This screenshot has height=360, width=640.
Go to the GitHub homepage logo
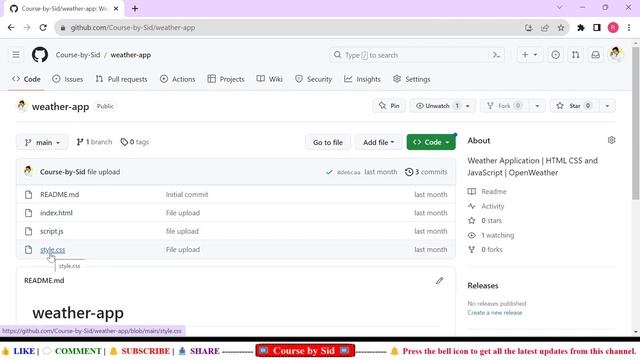tap(40, 55)
